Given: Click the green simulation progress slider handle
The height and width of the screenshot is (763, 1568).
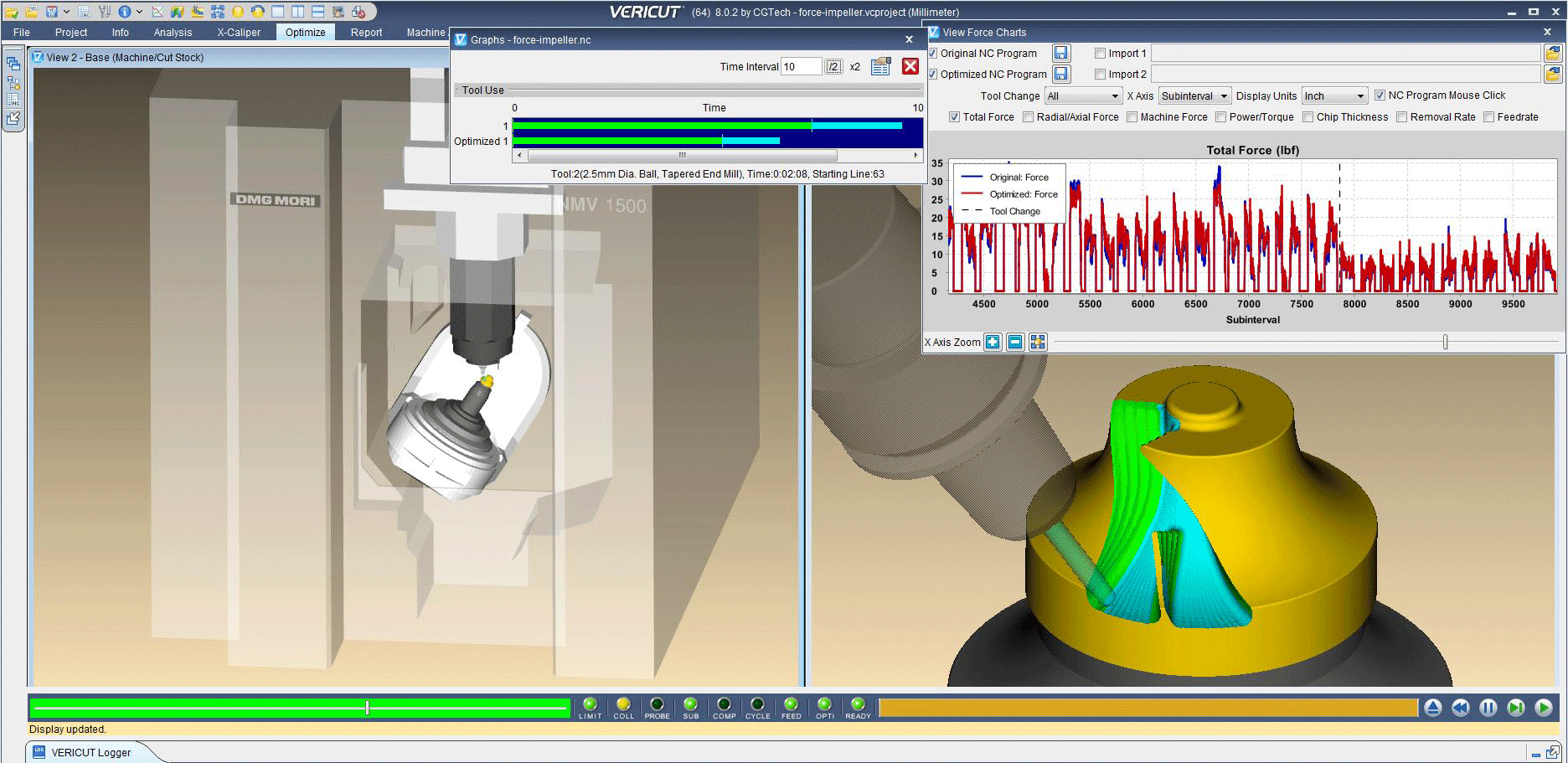Looking at the screenshot, I should coord(367,708).
